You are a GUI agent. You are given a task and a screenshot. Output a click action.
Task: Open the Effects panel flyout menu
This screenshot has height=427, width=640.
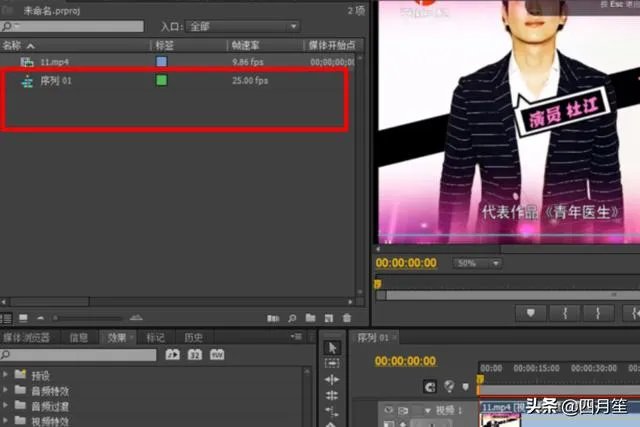click(296, 337)
